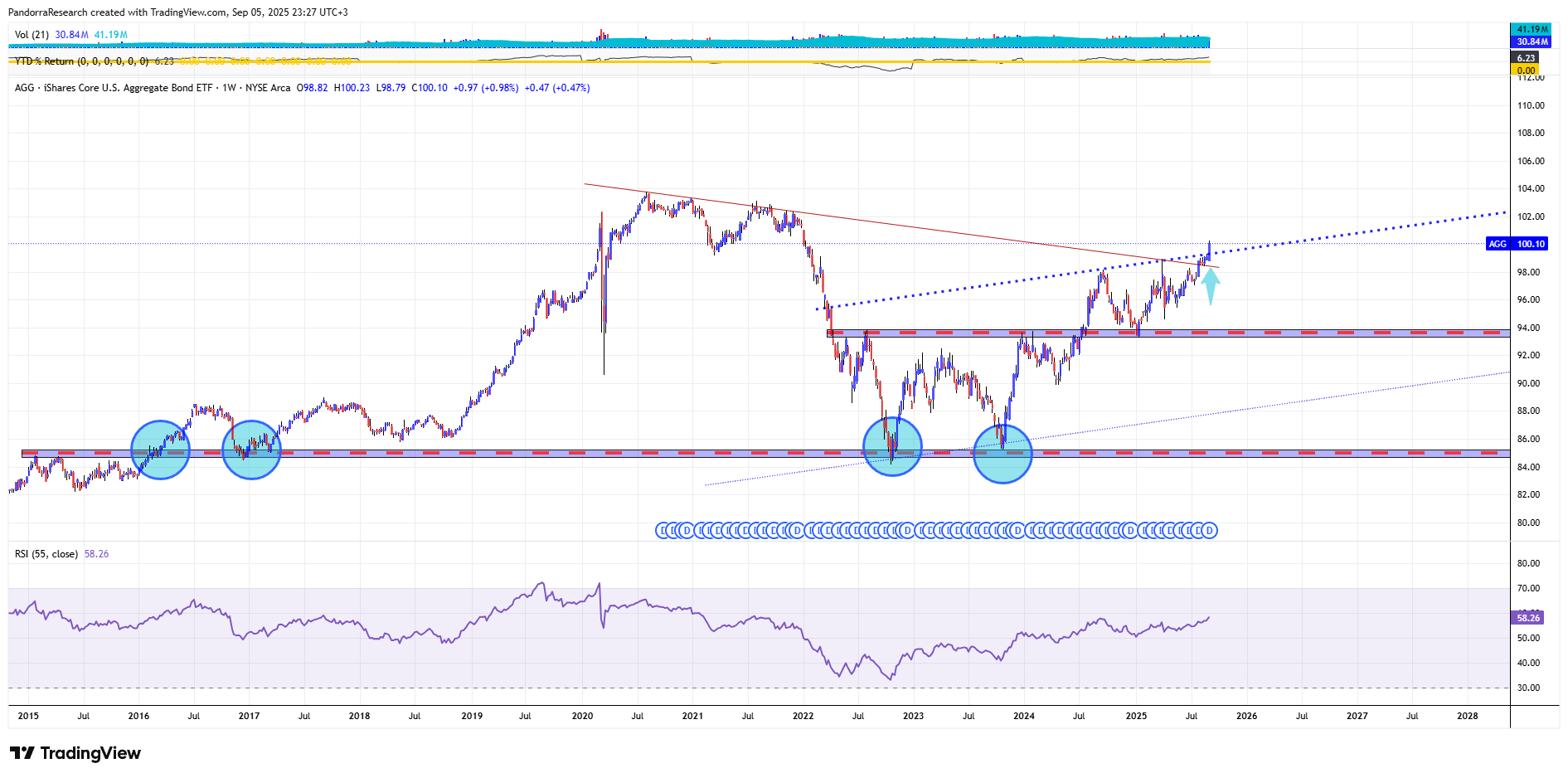
Task: Click the 41.19M value in Vol legend
Action: pos(111,35)
